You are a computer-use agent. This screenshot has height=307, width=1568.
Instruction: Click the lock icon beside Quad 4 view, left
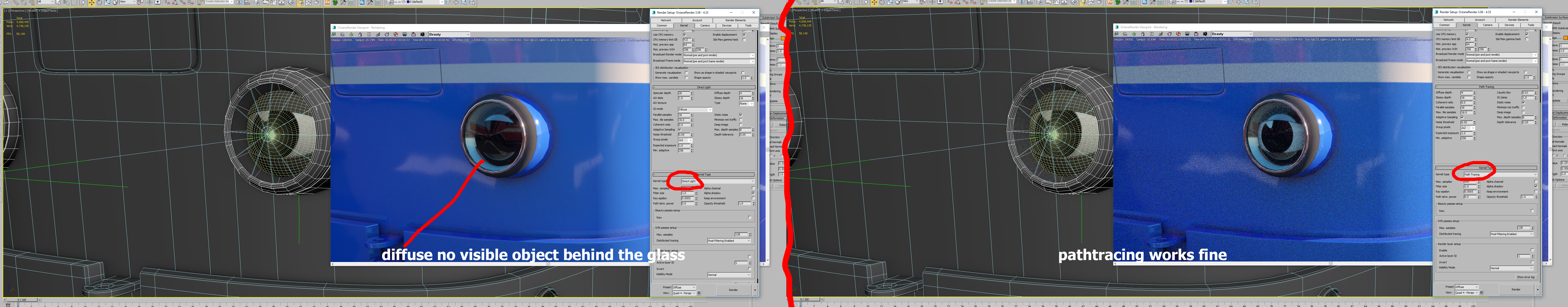pos(699,293)
